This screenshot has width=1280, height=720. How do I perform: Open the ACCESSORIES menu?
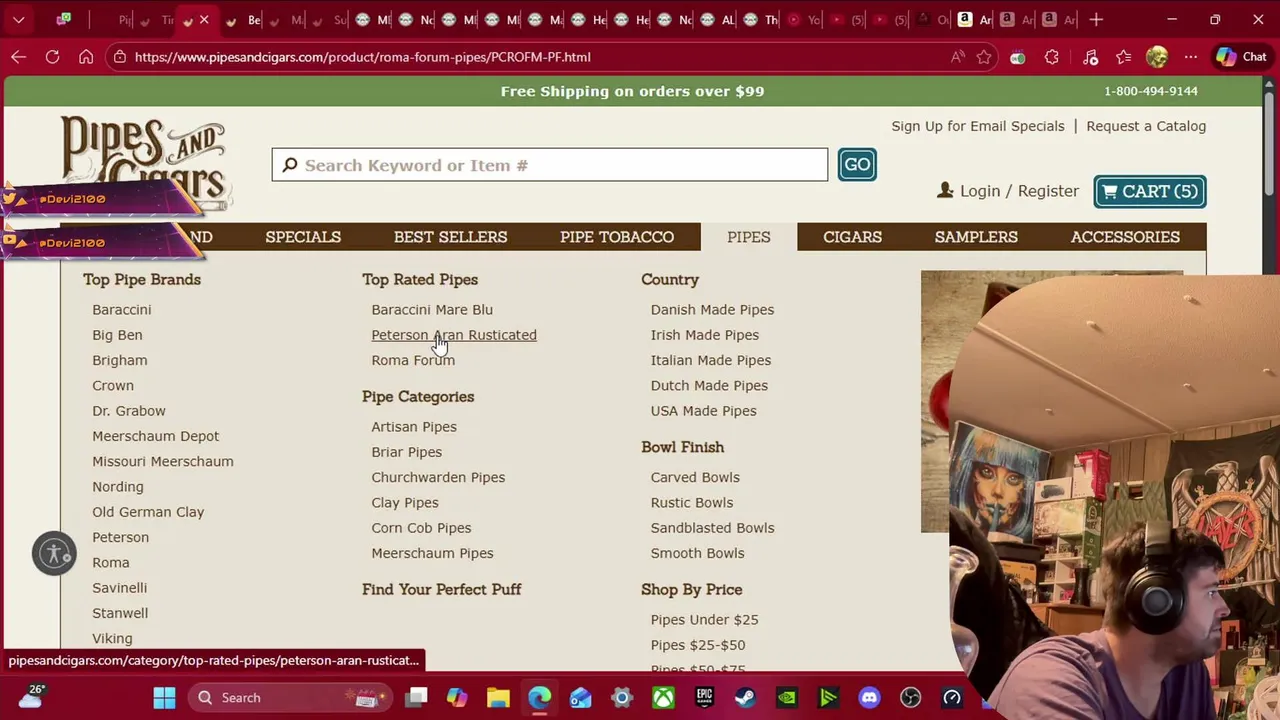click(x=1125, y=237)
